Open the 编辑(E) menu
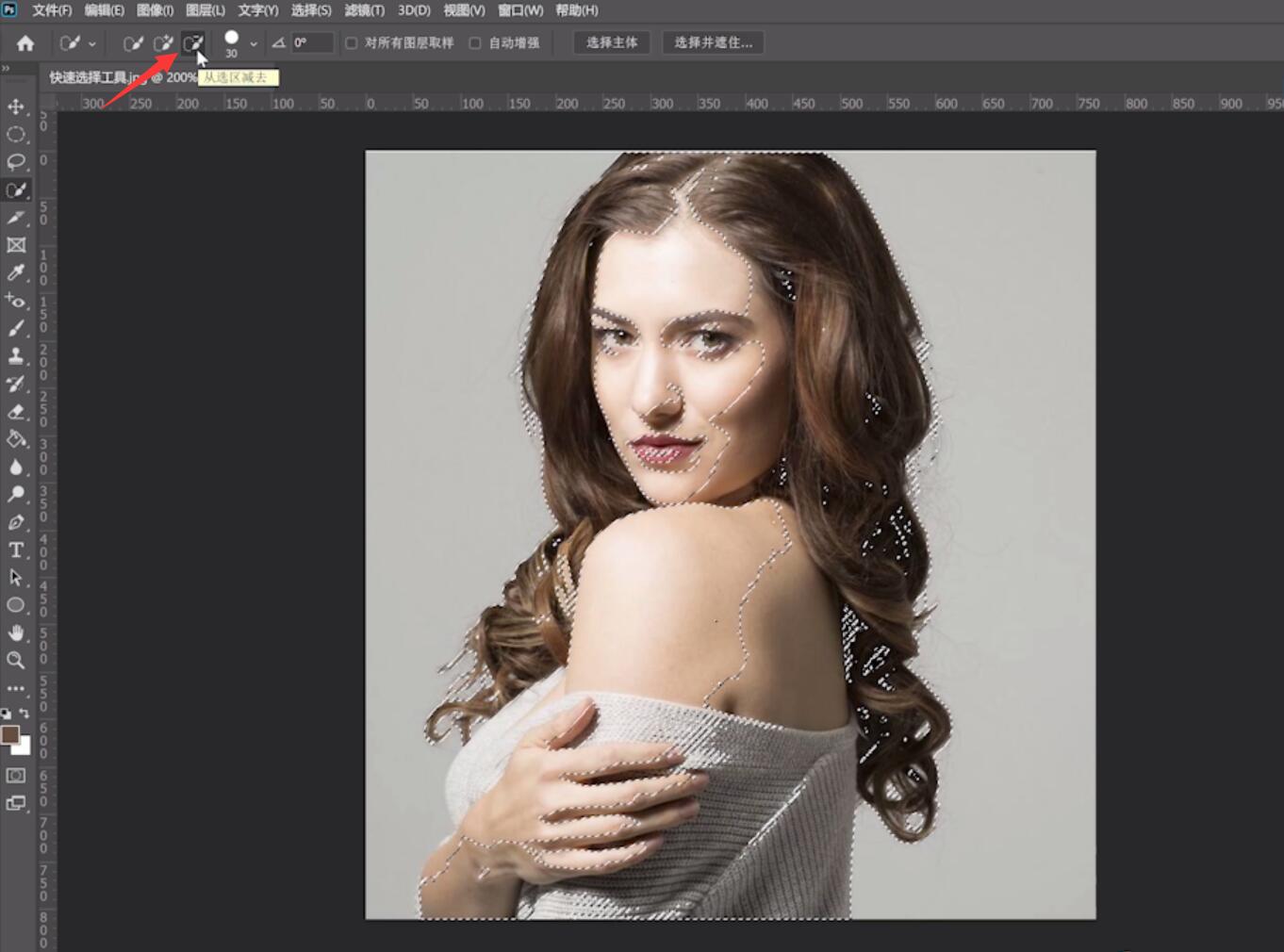The width and height of the screenshot is (1284, 952). pyautogui.click(x=104, y=10)
